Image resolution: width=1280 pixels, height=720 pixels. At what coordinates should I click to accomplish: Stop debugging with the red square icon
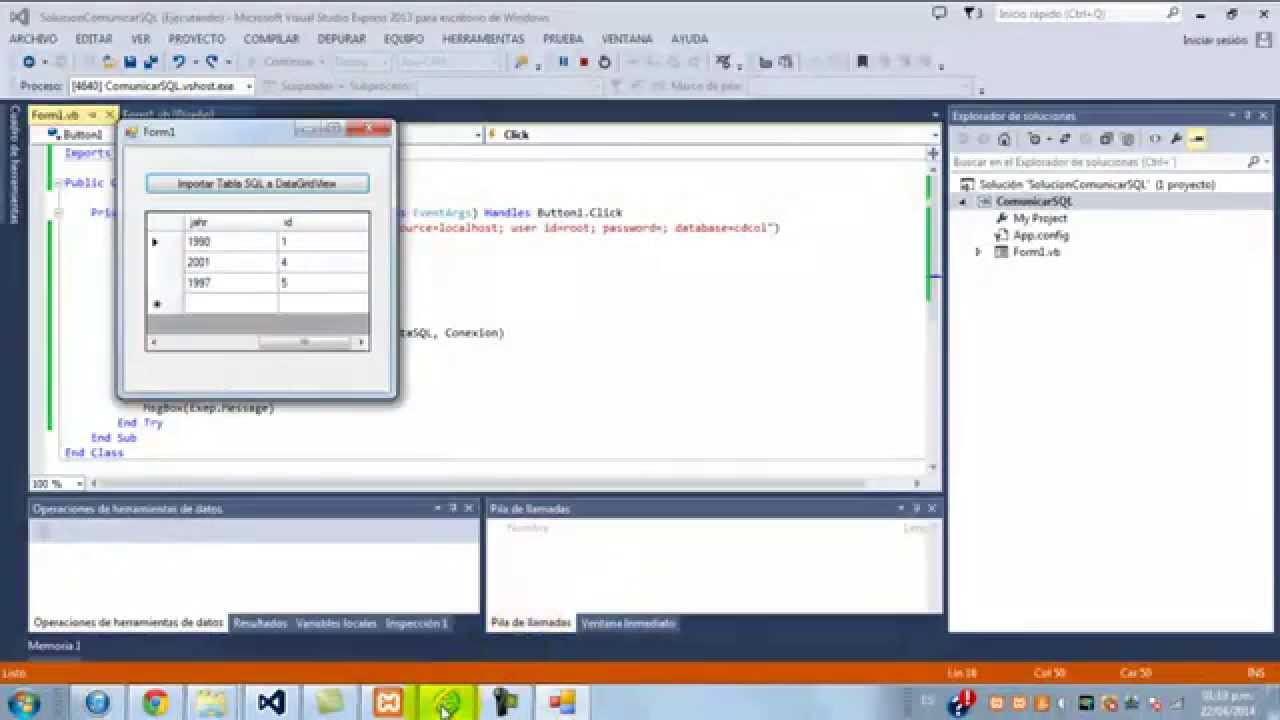coord(584,62)
